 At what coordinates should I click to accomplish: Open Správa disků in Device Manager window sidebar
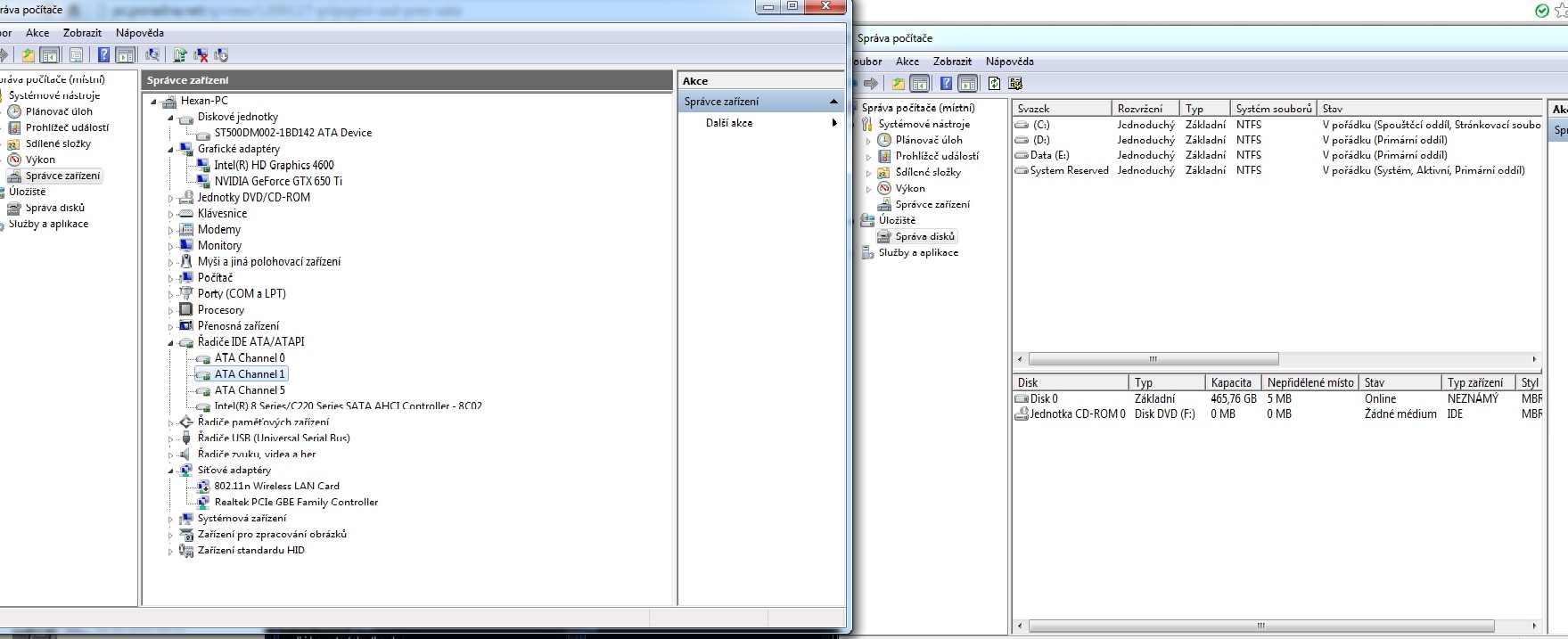coord(55,208)
